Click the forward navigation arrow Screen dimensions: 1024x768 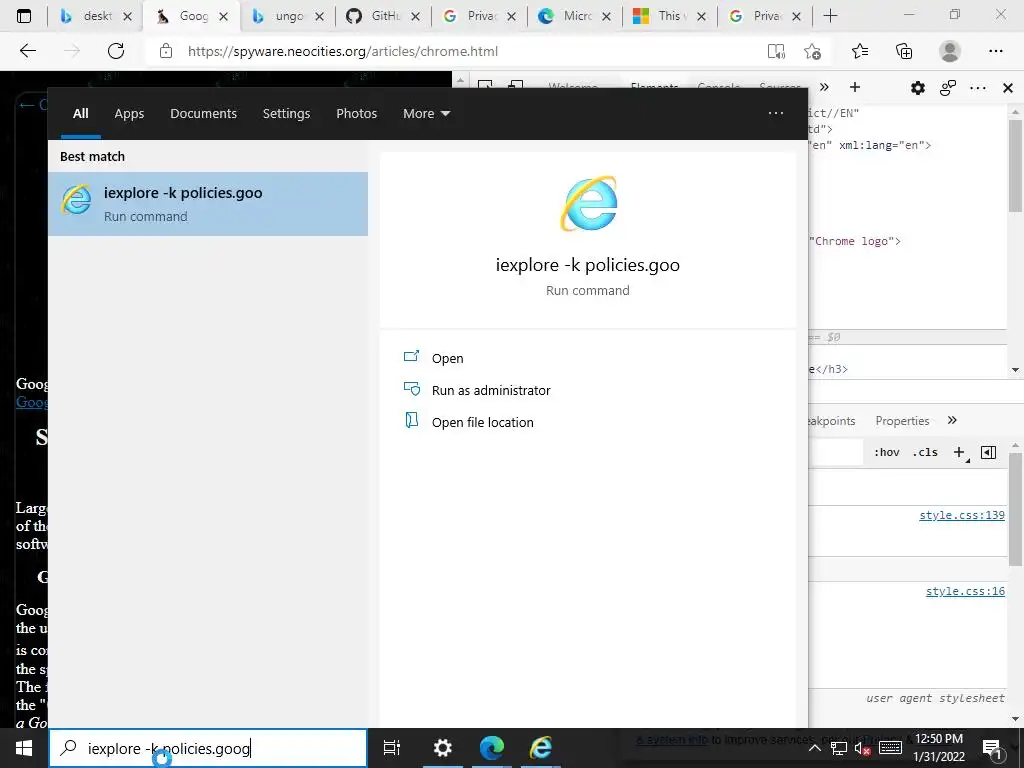point(72,51)
